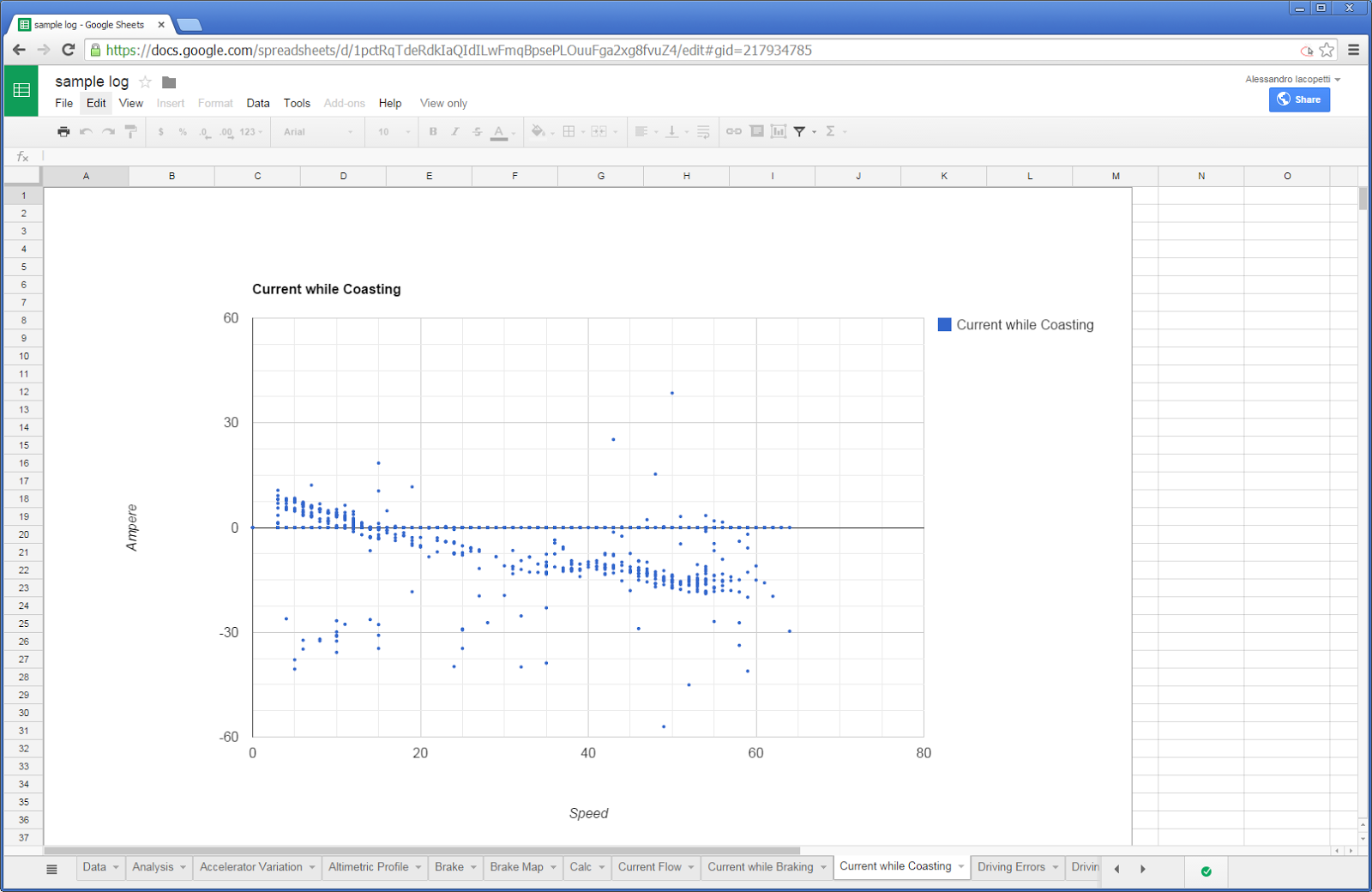Image resolution: width=1372 pixels, height=892 pixels.
Task: Create a filter using the funnel icon
Action: pos(799,131)
